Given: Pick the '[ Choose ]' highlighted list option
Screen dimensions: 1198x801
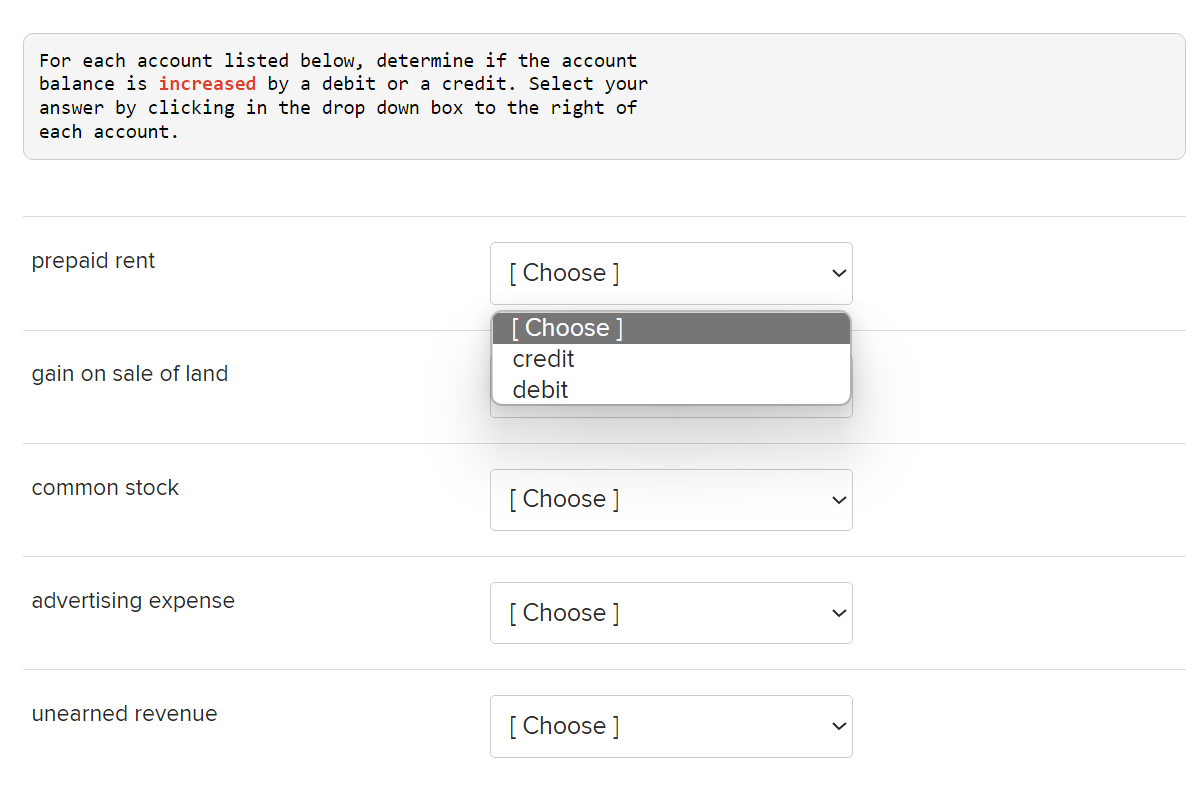Looking at the screenshot, I should (567, 328).
